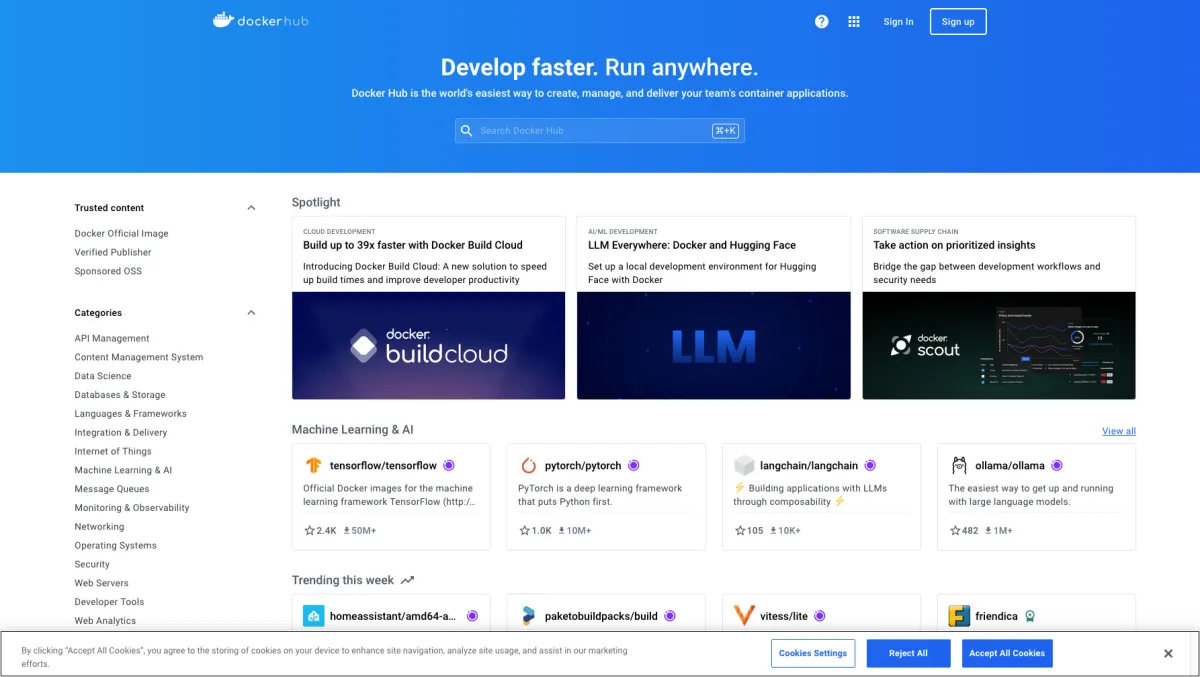Click the Sign up button
Image resolution: width=1200 pixels, height=677 pixels.
point(958,22)
